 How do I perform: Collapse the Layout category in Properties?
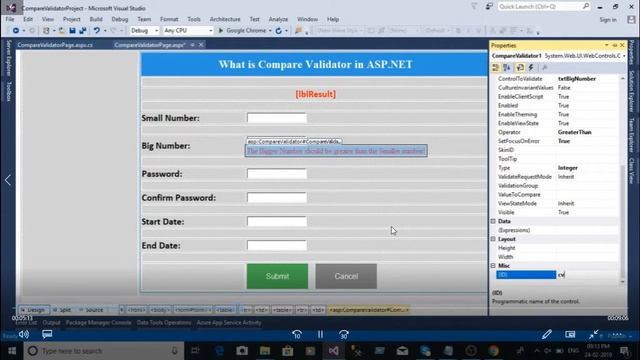[493, 239]
